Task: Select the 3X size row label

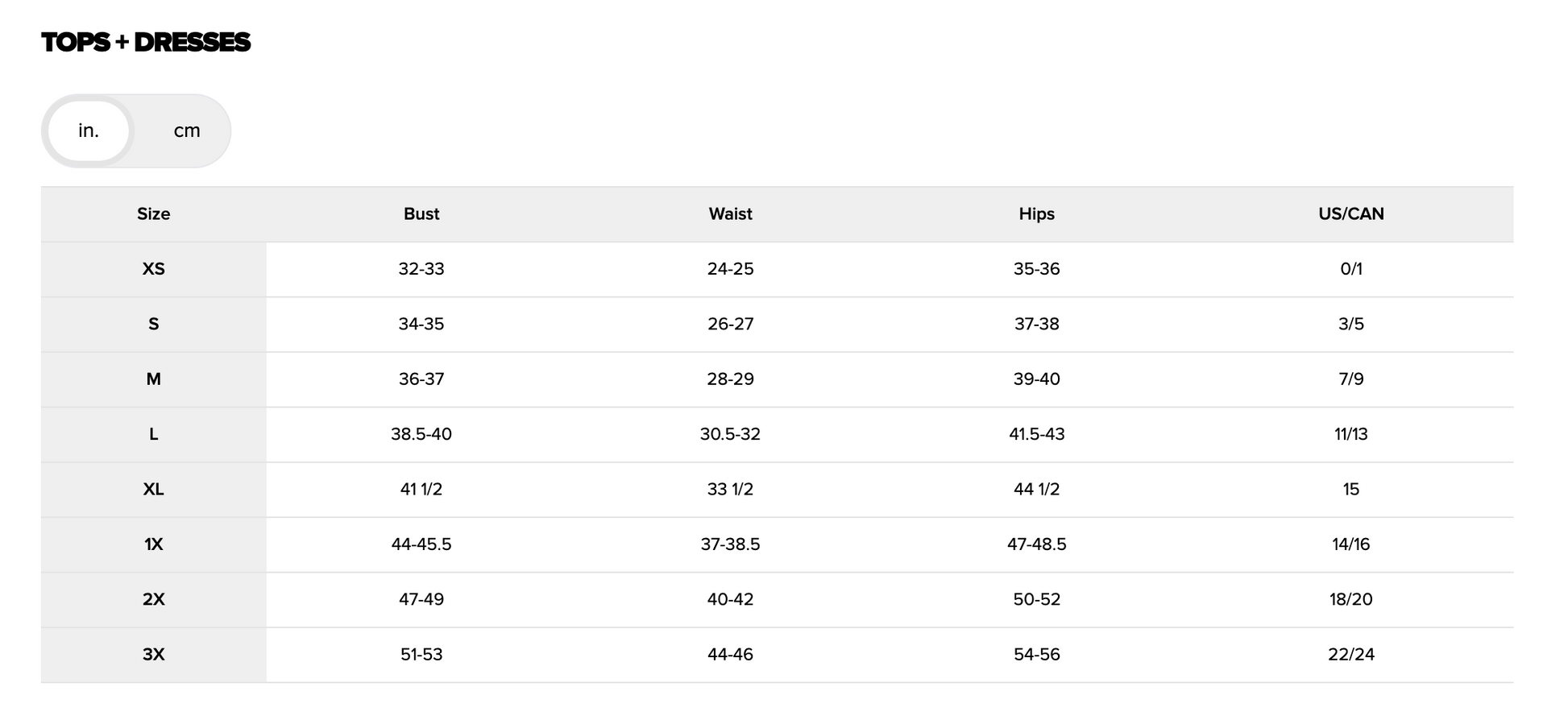Action: click(x=153, y=655)
